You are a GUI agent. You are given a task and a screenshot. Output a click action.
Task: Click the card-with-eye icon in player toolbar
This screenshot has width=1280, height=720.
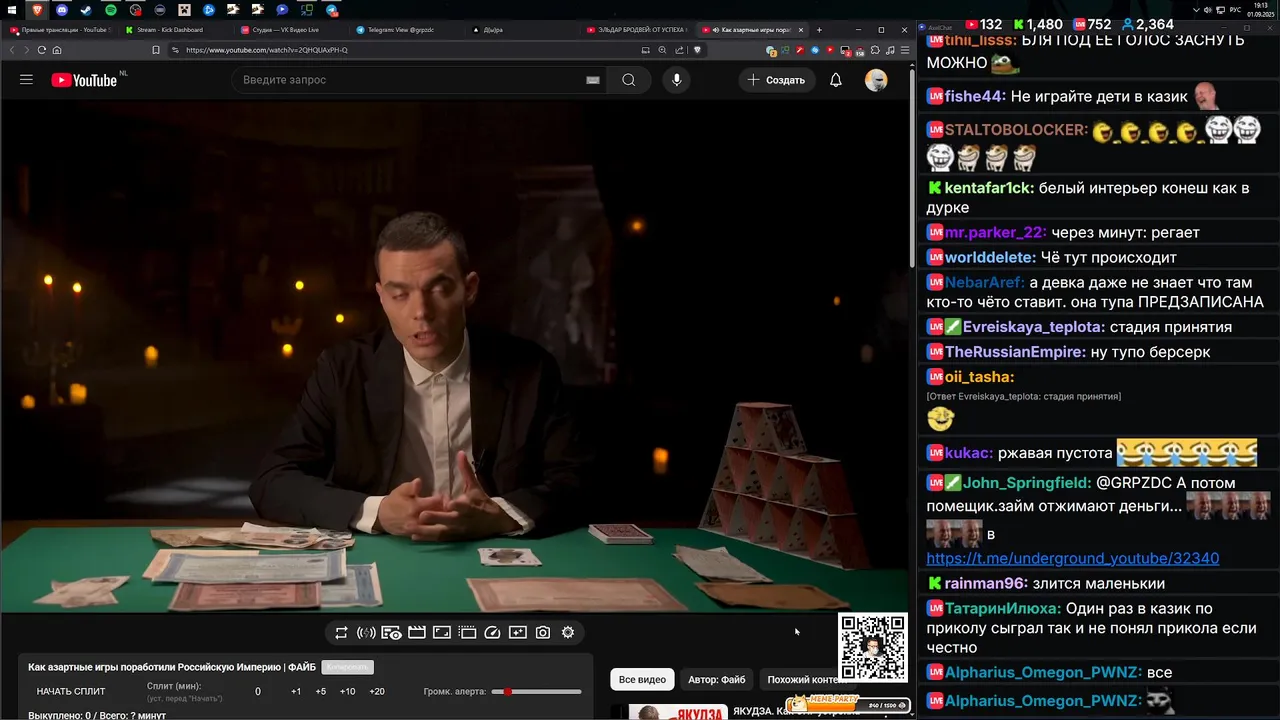(391, 632)
